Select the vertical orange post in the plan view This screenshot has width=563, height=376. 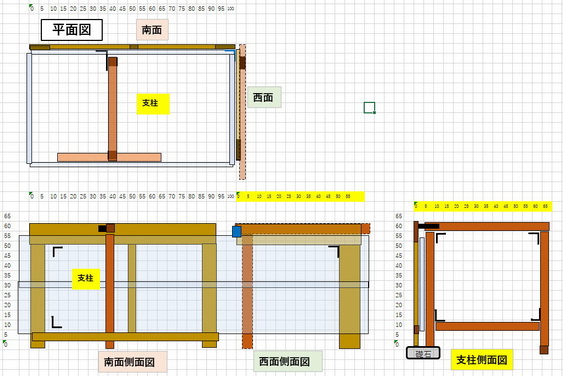[112, 108]
